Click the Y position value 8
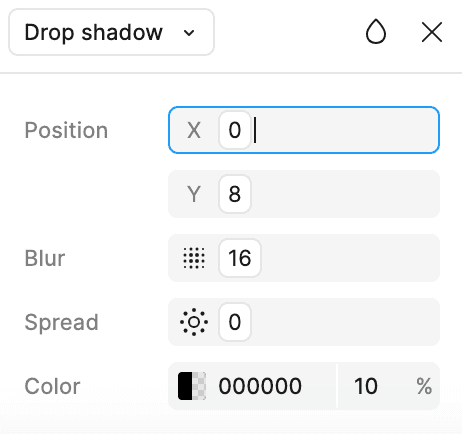462x434 pixels. pos(235,194)
